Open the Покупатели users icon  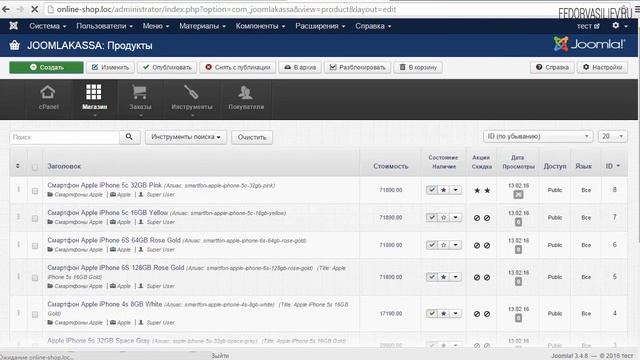coord(246,92)
